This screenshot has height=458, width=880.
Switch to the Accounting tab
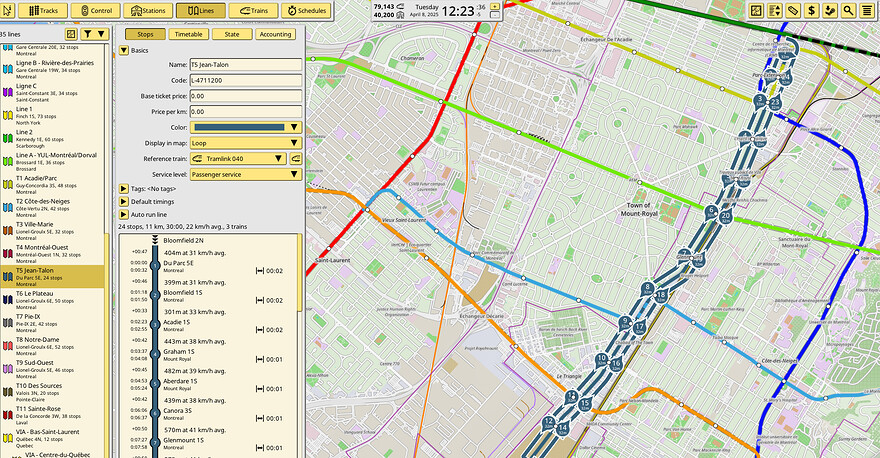275,34
